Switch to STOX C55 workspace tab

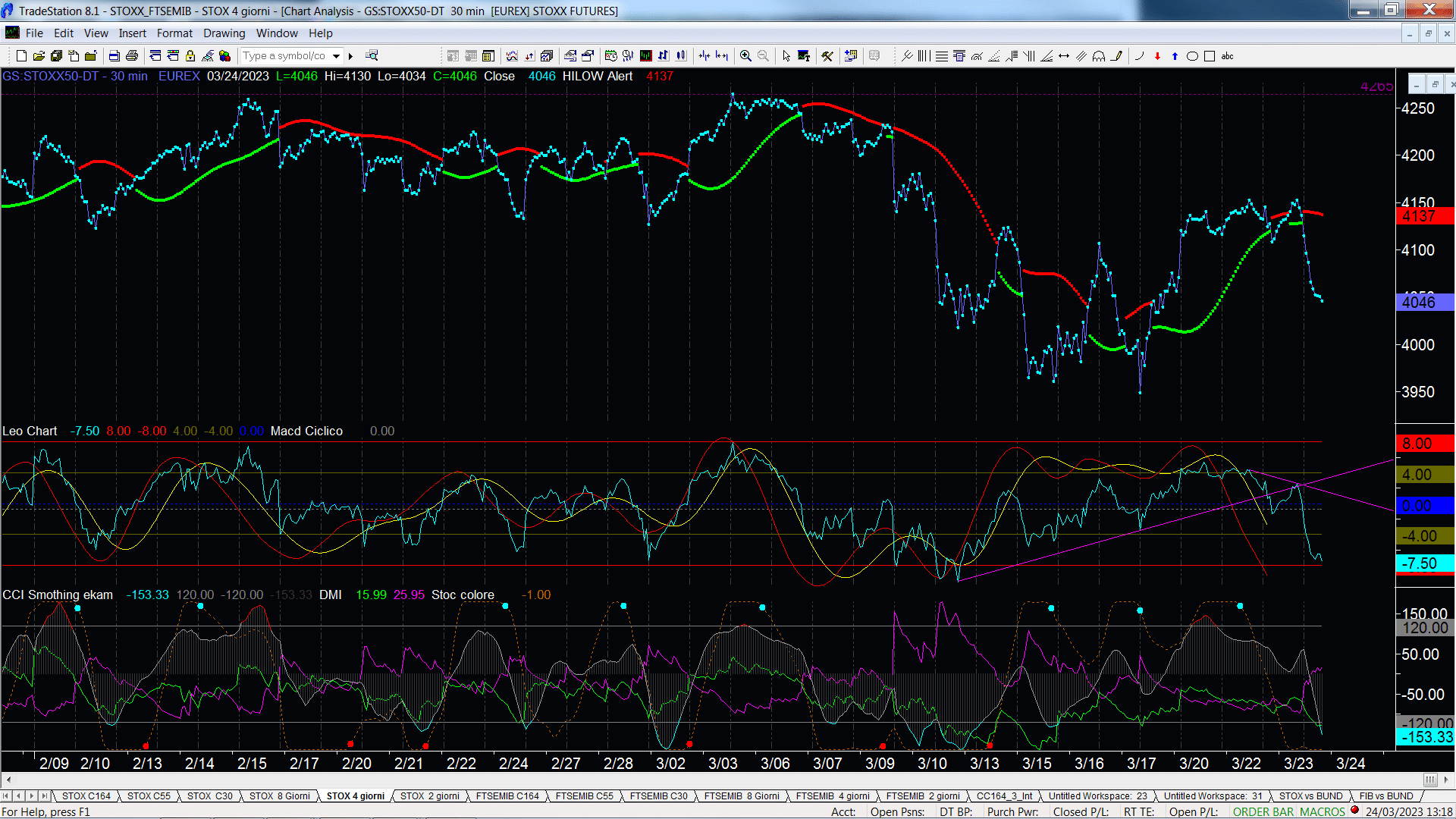[149, 796]
